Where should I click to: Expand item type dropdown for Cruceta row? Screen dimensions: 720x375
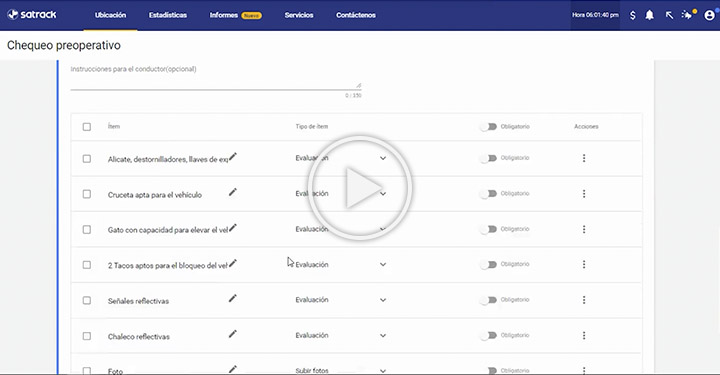click(383, 194)
